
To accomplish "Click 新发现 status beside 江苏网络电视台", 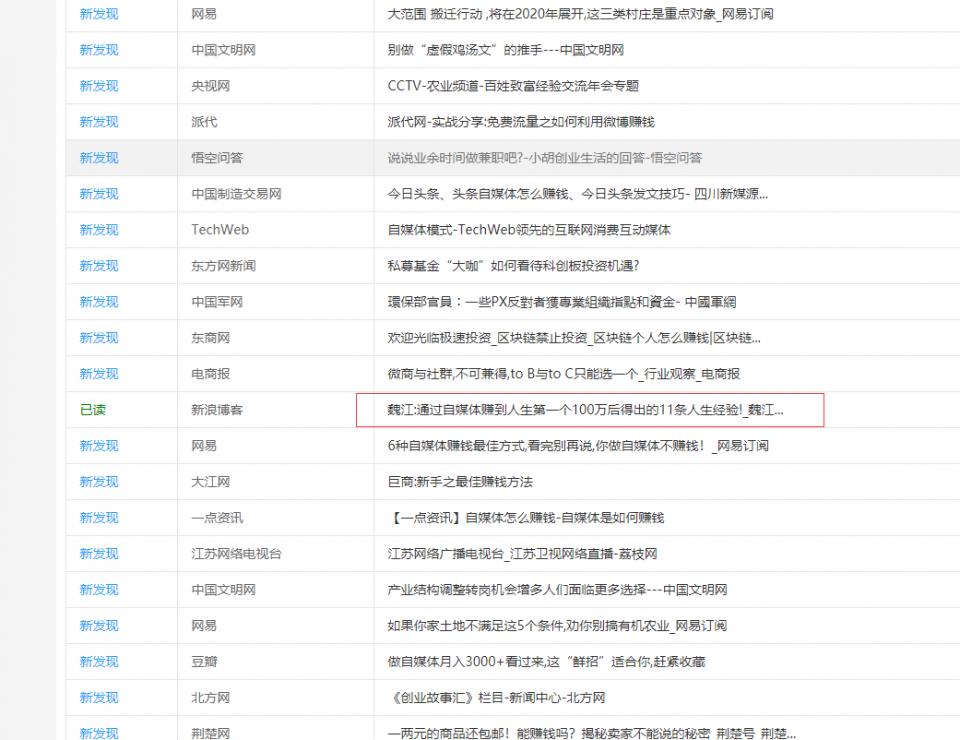I will 99,554.
